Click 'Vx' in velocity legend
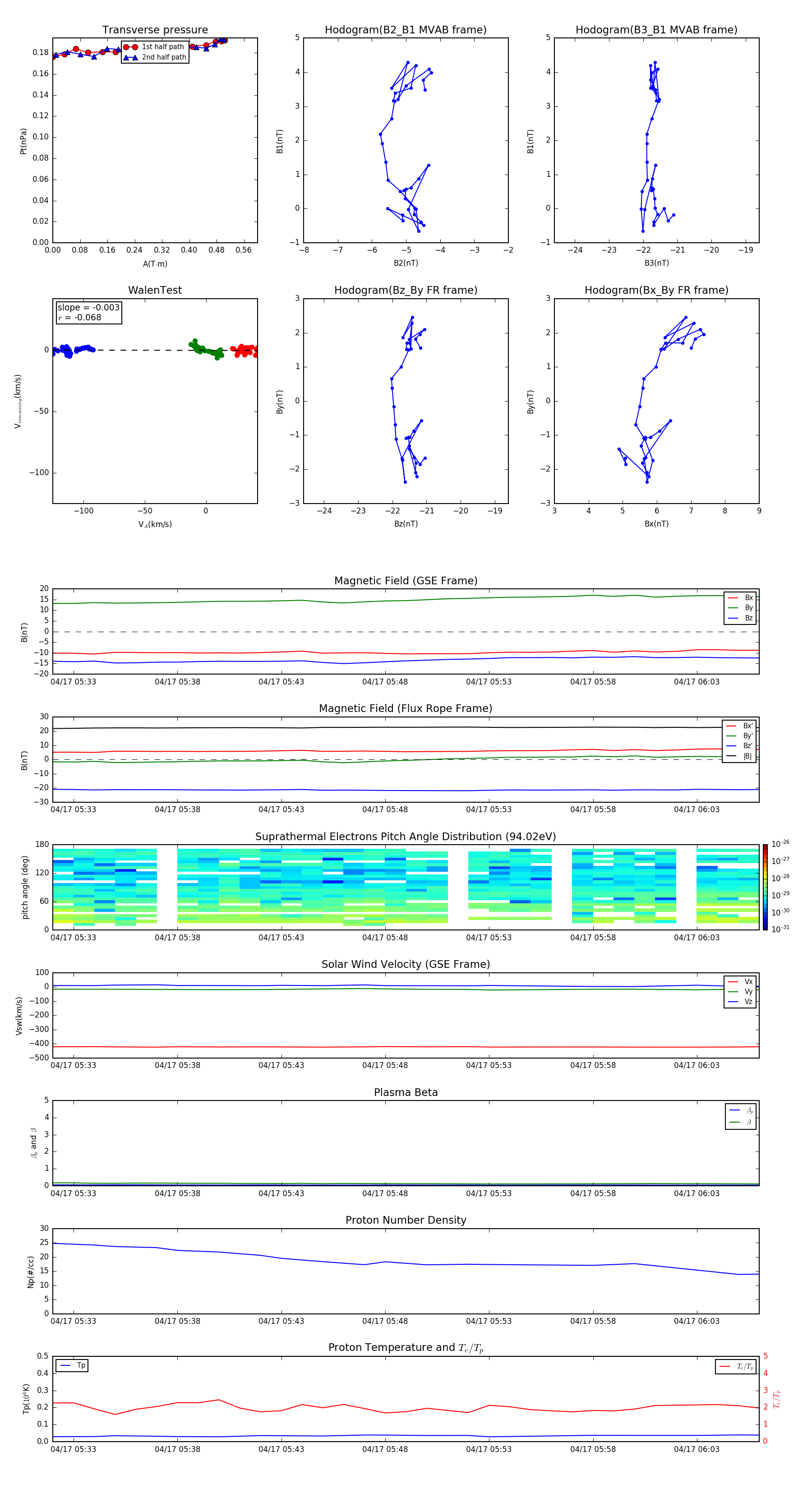 741,981
